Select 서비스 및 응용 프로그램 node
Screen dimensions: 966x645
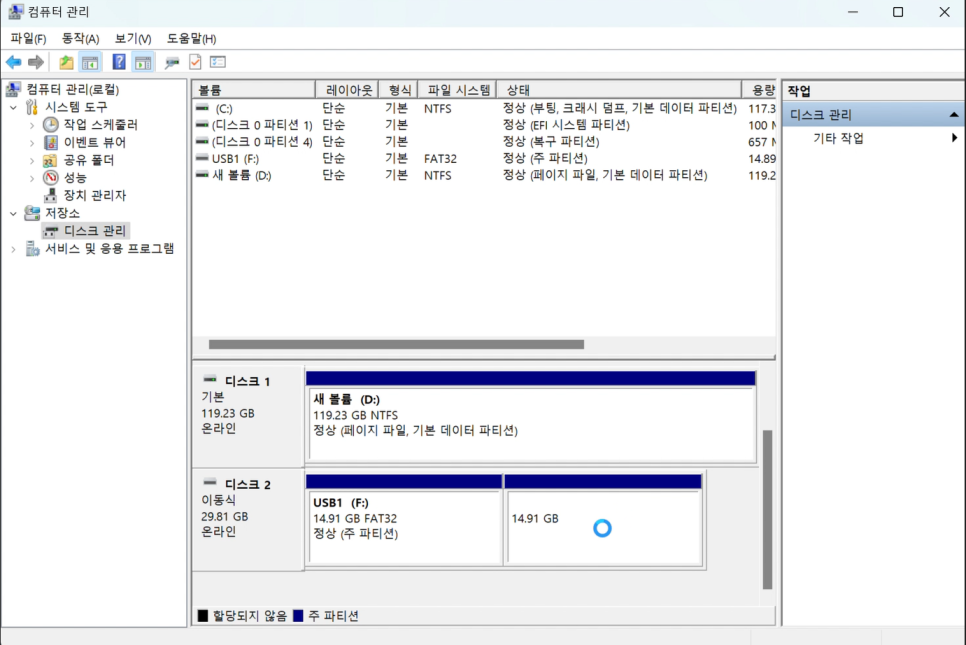pos(110,249)
